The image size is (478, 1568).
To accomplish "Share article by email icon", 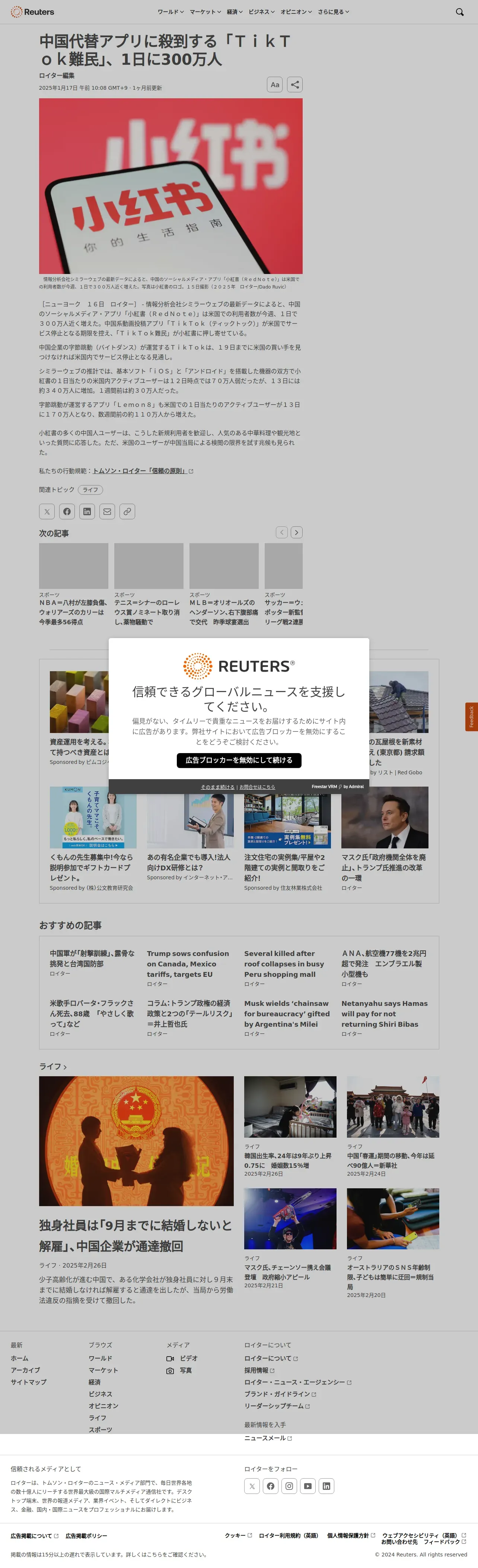I will (x=107, y=511).
